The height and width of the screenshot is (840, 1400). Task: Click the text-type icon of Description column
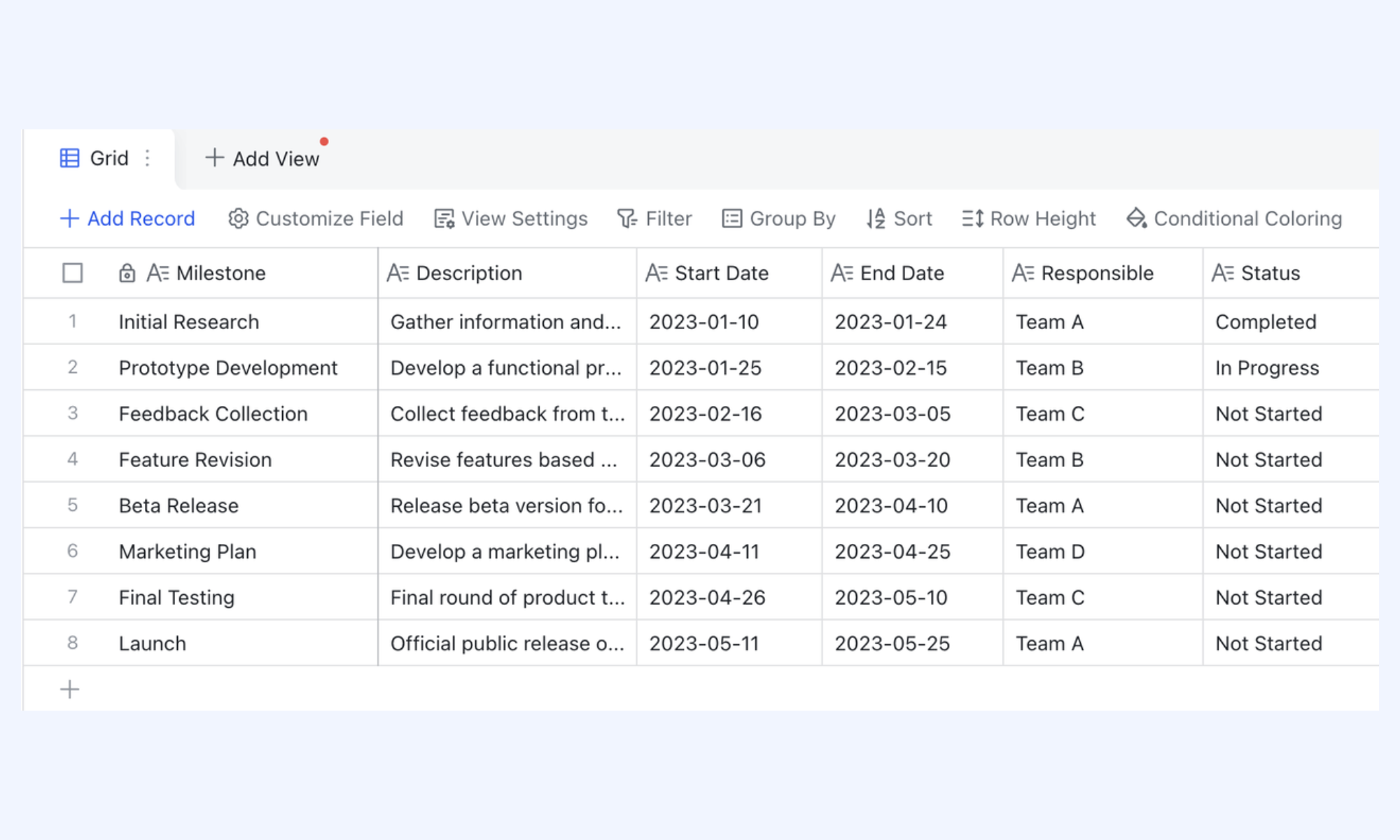(398, 273)
